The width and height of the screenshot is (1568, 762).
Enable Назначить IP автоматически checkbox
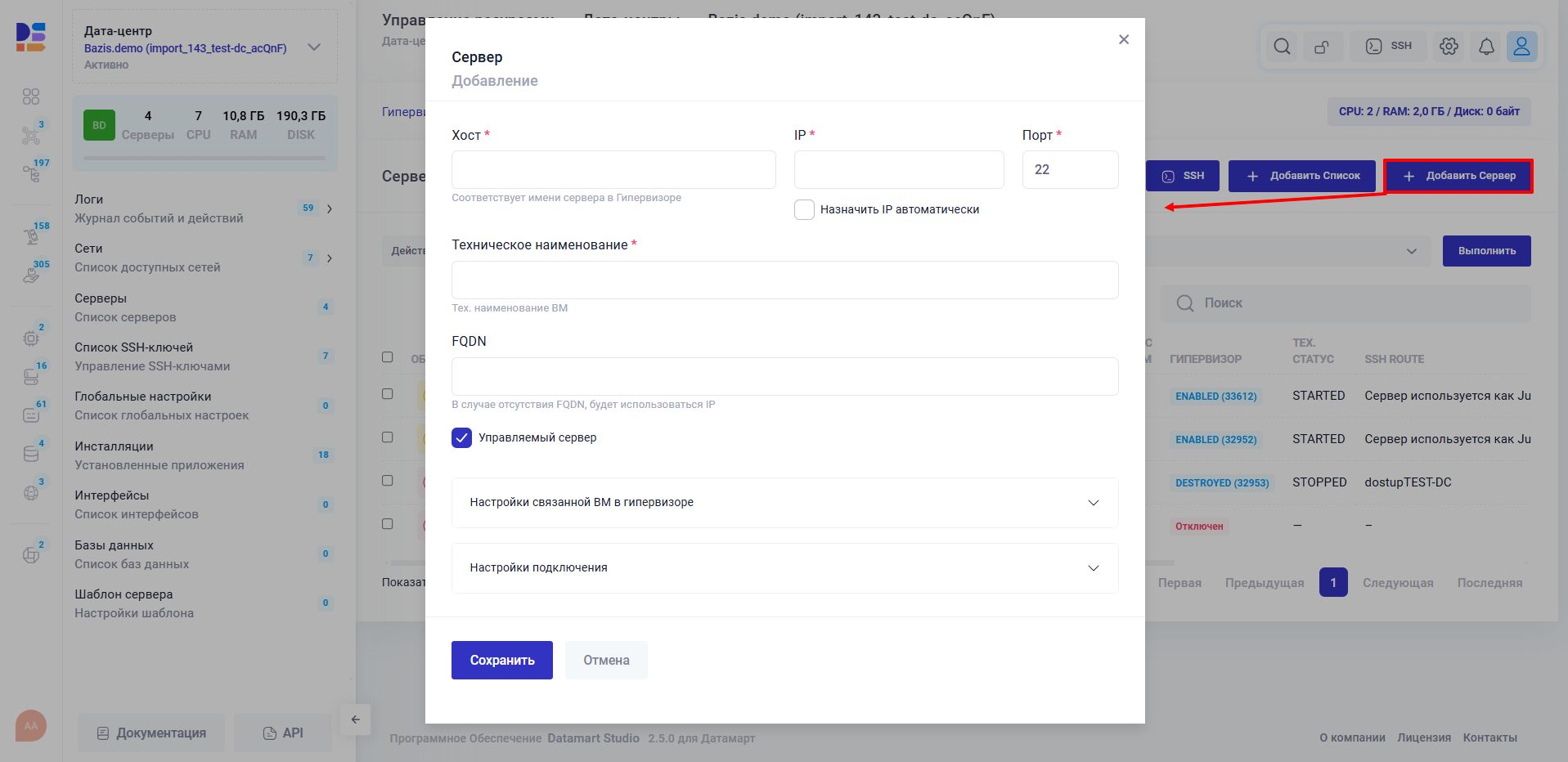click(x=804, y=209)
